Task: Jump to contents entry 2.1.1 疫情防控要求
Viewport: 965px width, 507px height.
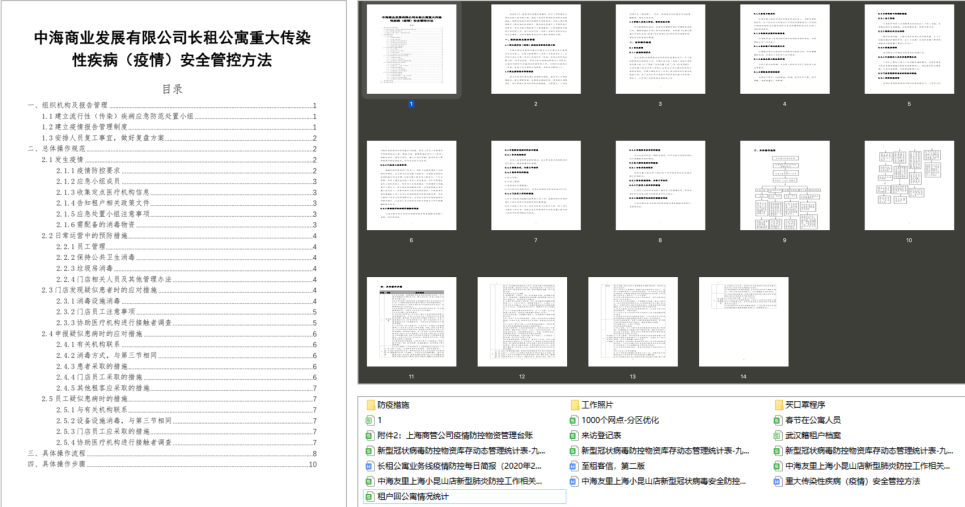Action: pos(186,170)
